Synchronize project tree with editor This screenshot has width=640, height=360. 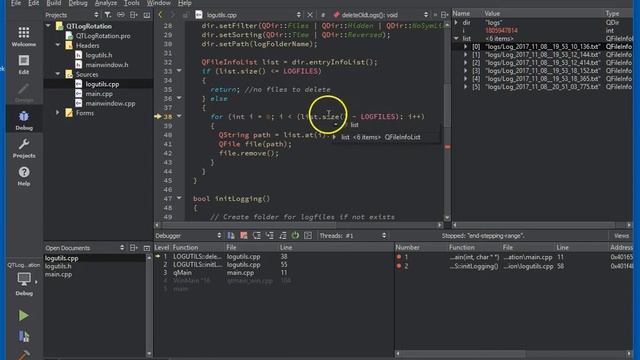[x=121, y=15]
